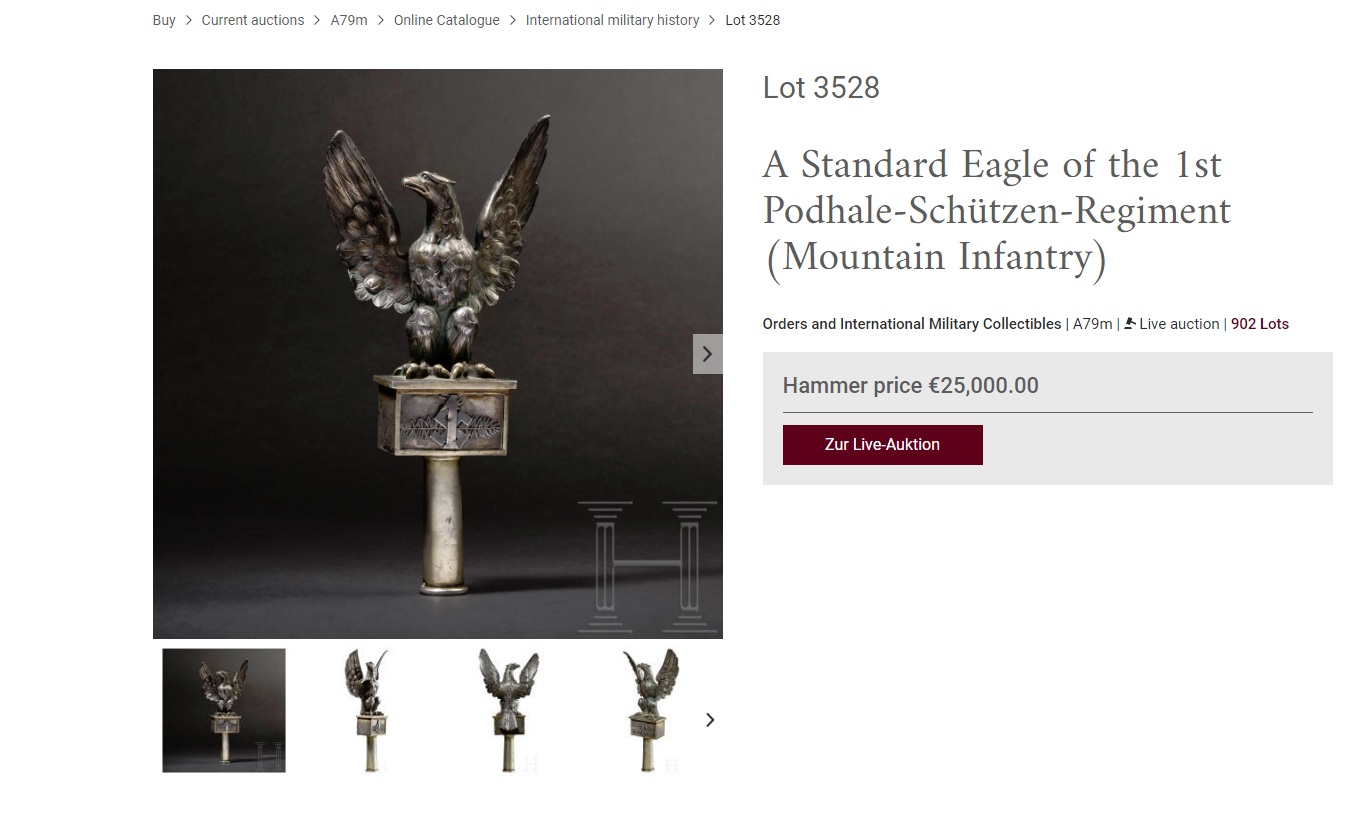Open Orders and International Military Collectibles link

point(912,324)
